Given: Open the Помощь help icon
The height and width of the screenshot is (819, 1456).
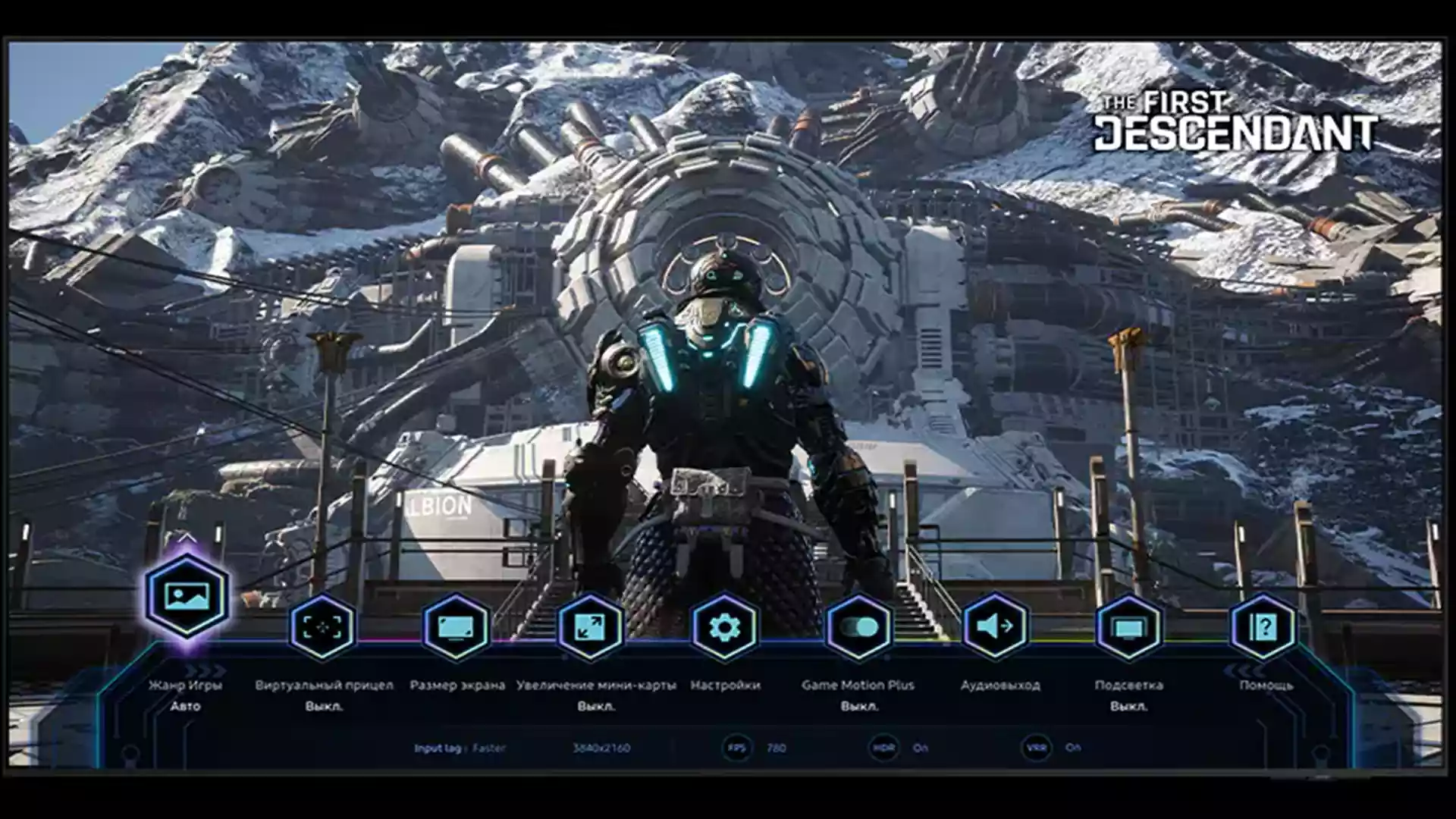Looking at the screenshot, I should pyautogui.click(x=1263, y=627).
